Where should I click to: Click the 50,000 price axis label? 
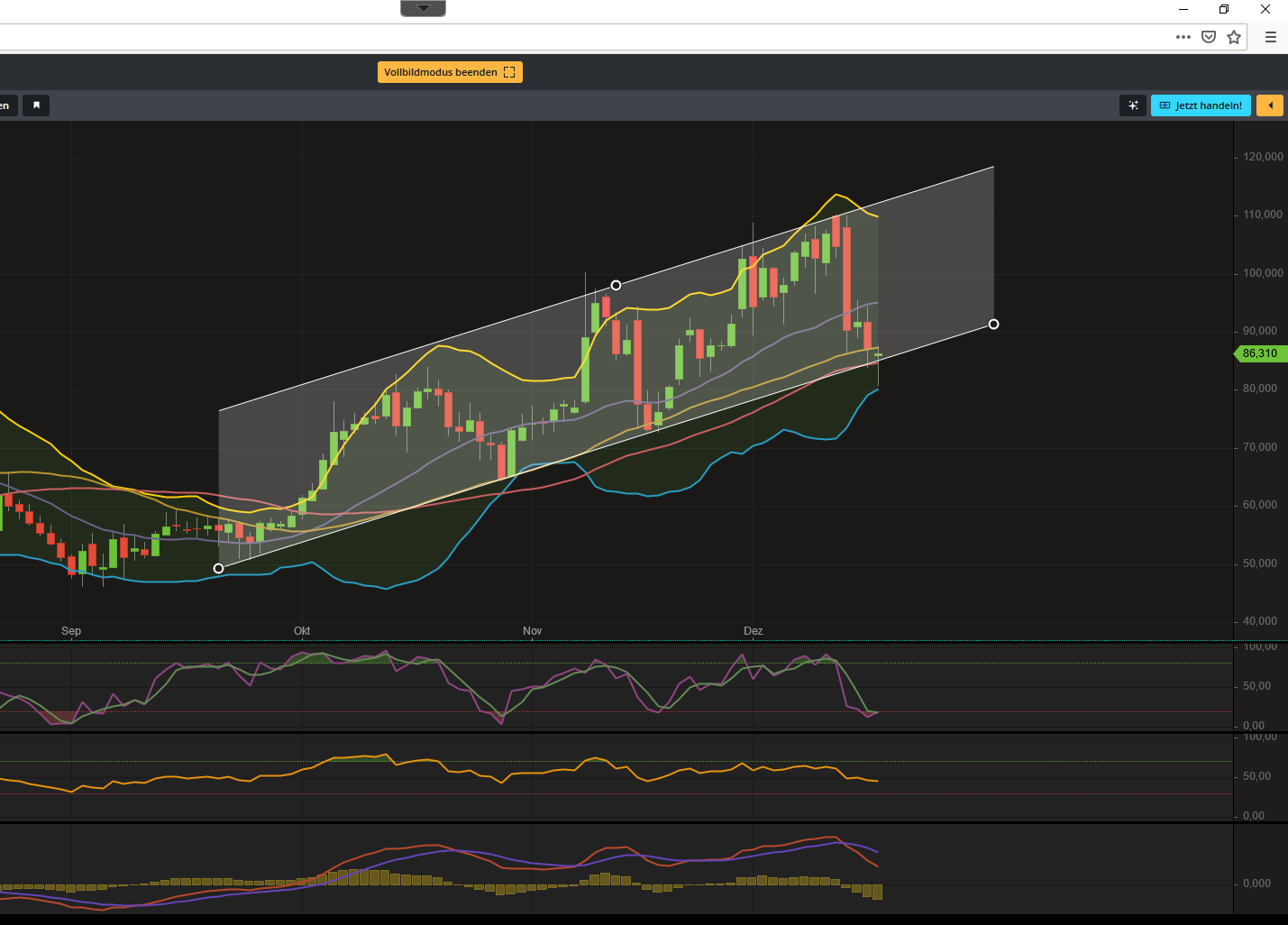click(x=1260, y=563)
